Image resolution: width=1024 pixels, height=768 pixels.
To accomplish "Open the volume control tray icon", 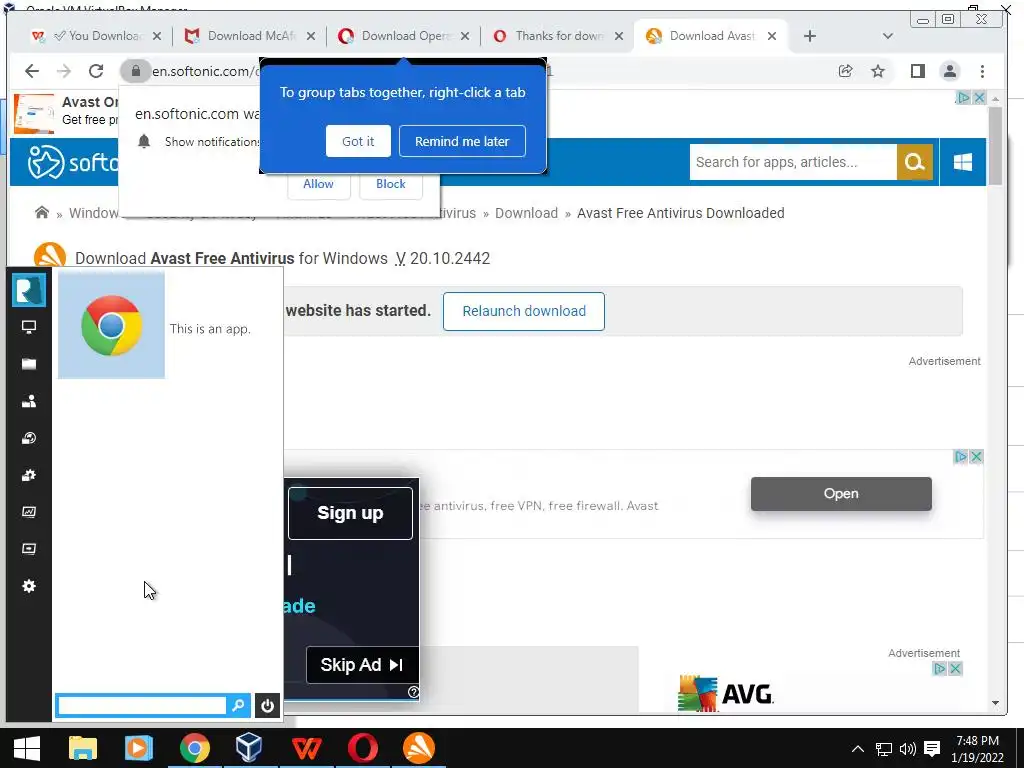I will tap(907, 749).
